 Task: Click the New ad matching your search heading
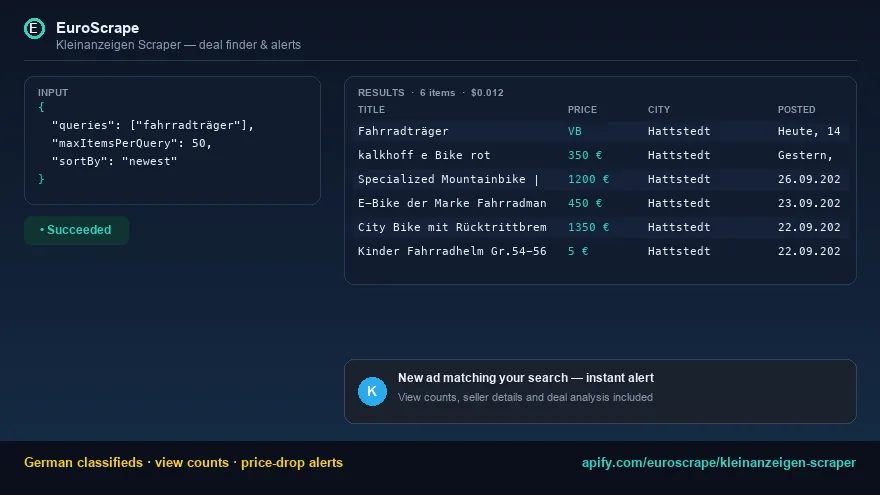[525, 378]
